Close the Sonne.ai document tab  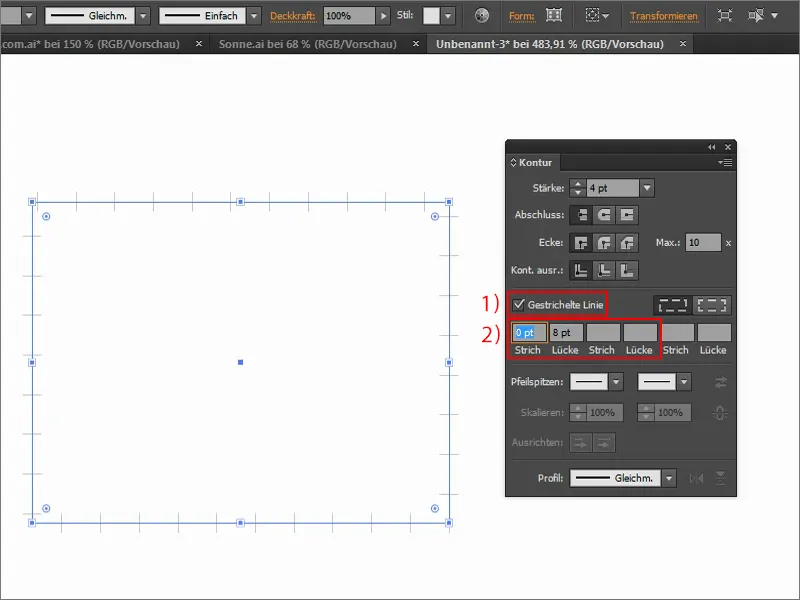point(416,44)
